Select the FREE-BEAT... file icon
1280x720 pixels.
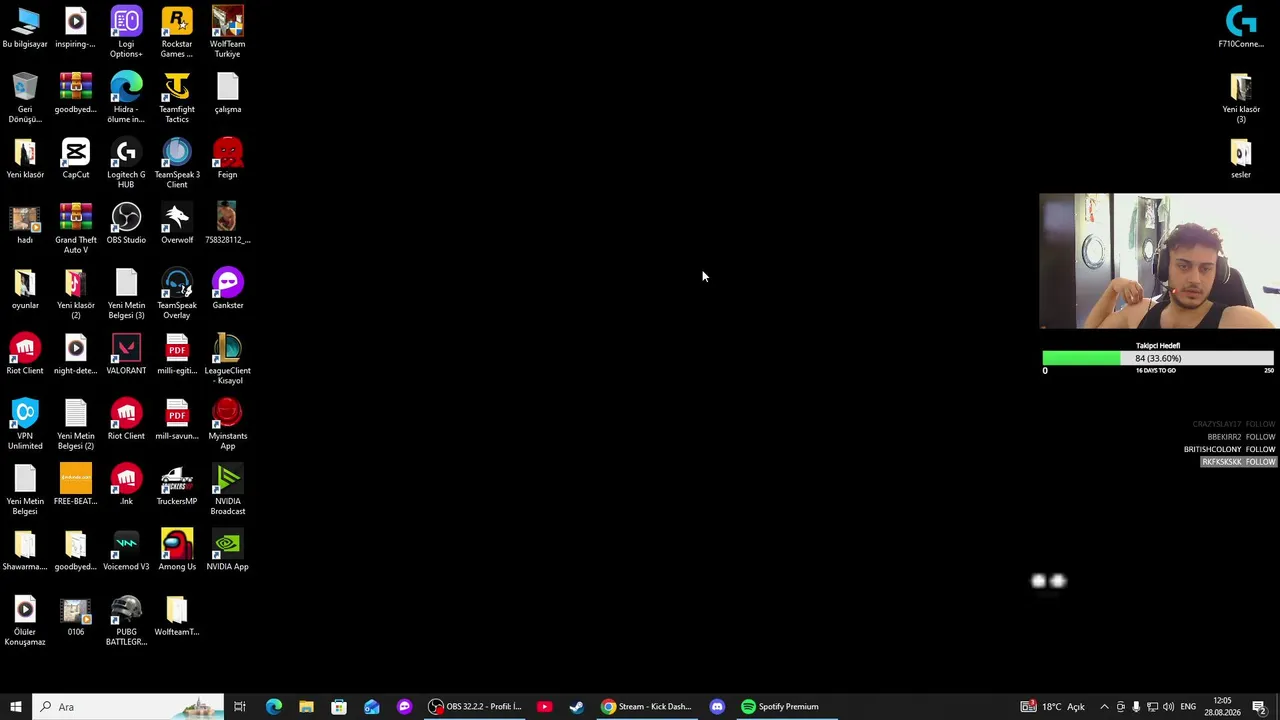pyautogui.click(x=76, y=486)
